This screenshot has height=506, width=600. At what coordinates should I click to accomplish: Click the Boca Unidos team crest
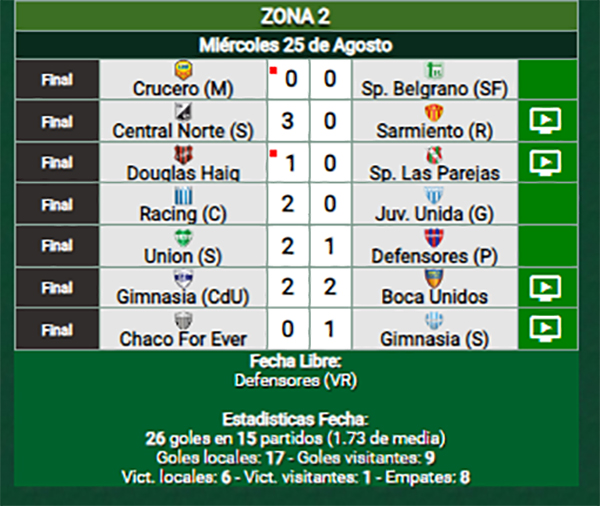[434, 279]
